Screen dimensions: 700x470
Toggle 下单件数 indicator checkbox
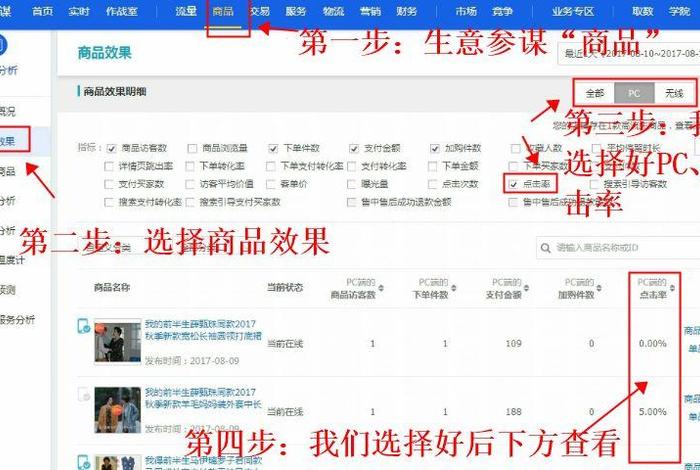[273, 148]
